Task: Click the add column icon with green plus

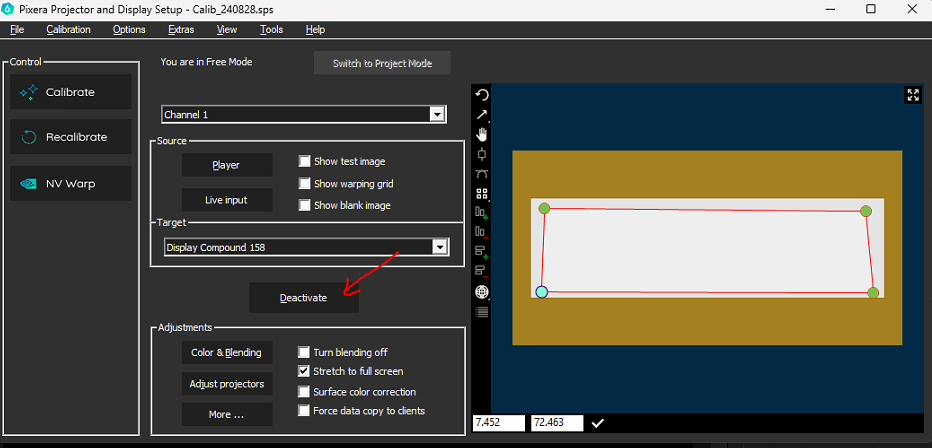Action: pyautogui.click(x=482, y=212)
